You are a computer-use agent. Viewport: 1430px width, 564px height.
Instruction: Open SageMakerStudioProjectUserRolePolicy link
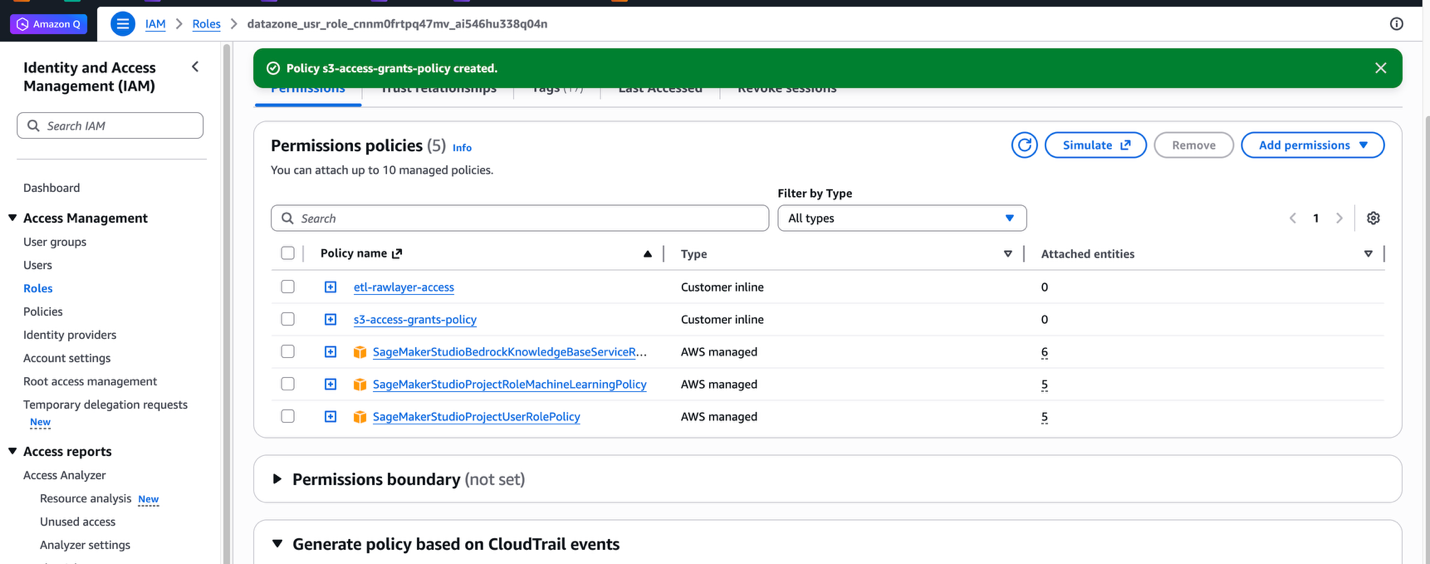point(476,416)
